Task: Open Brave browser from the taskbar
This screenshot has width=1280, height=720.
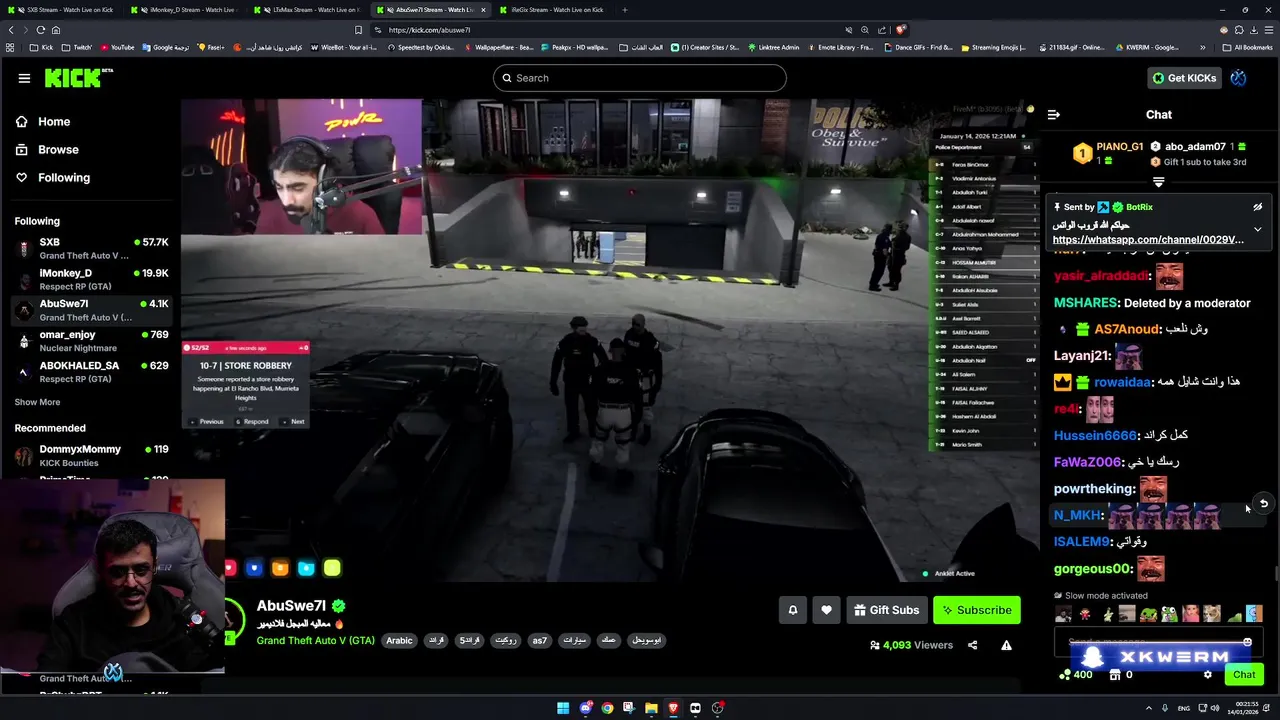Action: (x=673, y=708)
